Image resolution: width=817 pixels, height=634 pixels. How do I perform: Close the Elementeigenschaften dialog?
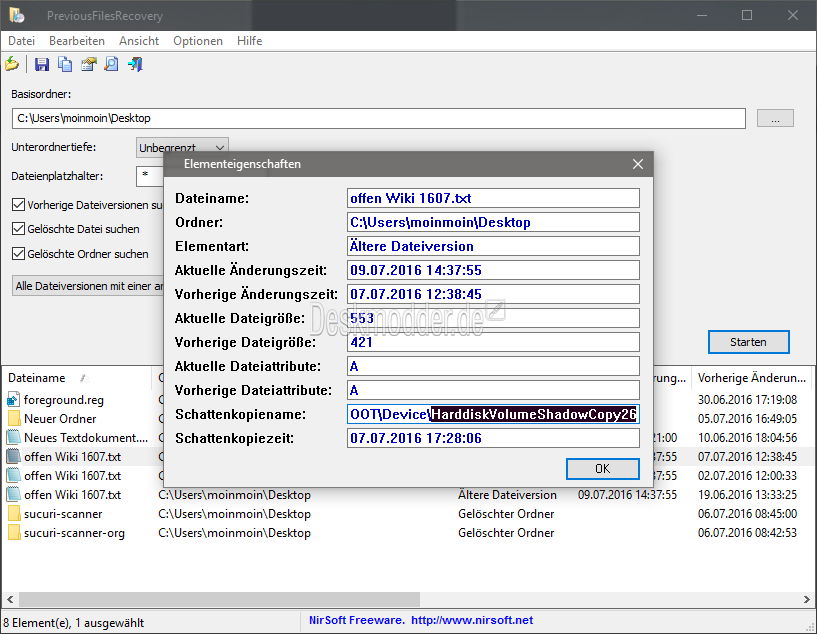pos(638,164)
